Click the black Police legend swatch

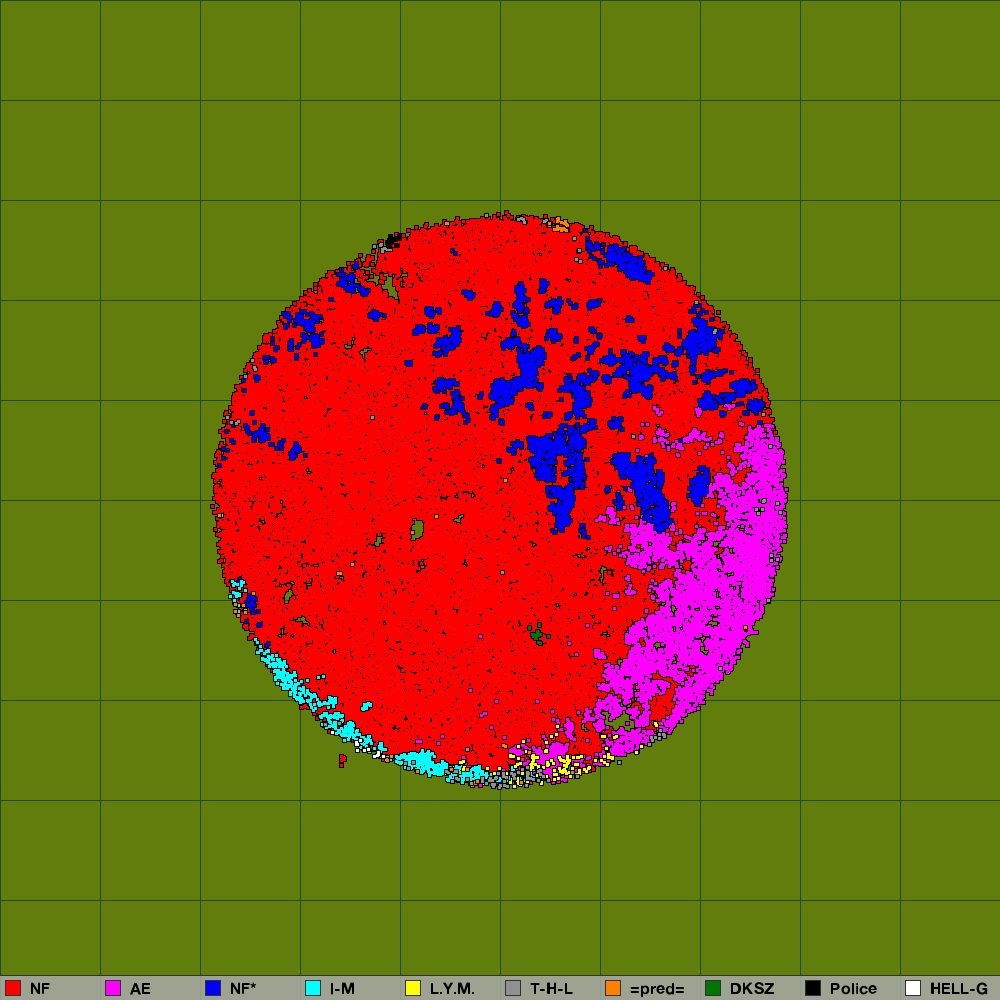pyautogui.click(x=813, y=988)
